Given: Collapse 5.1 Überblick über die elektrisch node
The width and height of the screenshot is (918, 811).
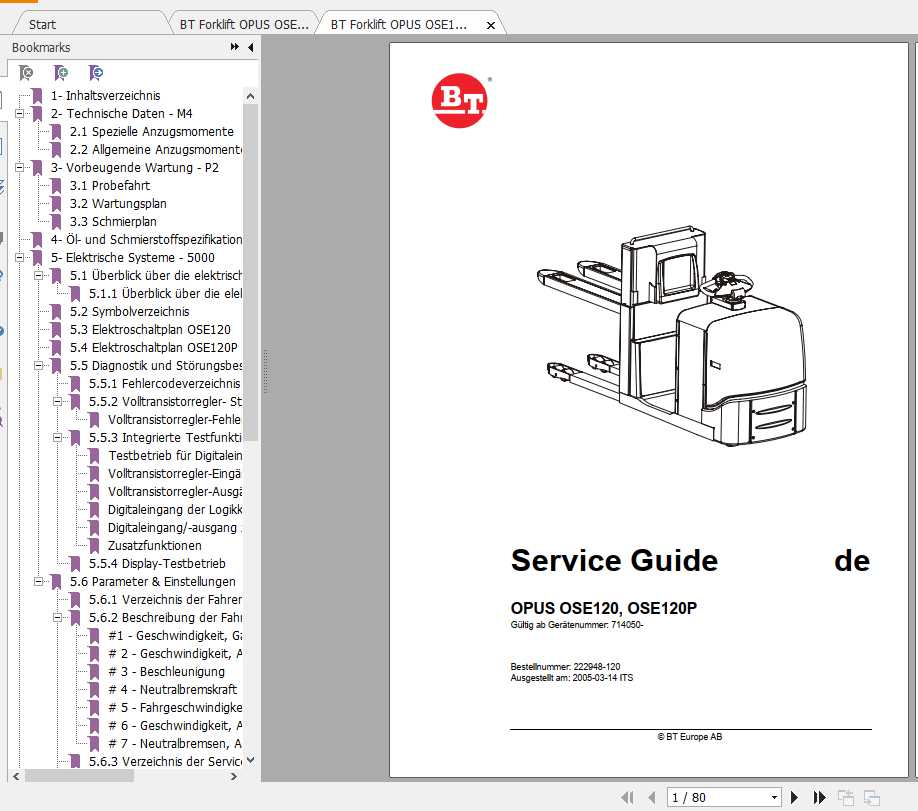Looking at the screenshot, I should pyautogui.click(x=39, y=275).
